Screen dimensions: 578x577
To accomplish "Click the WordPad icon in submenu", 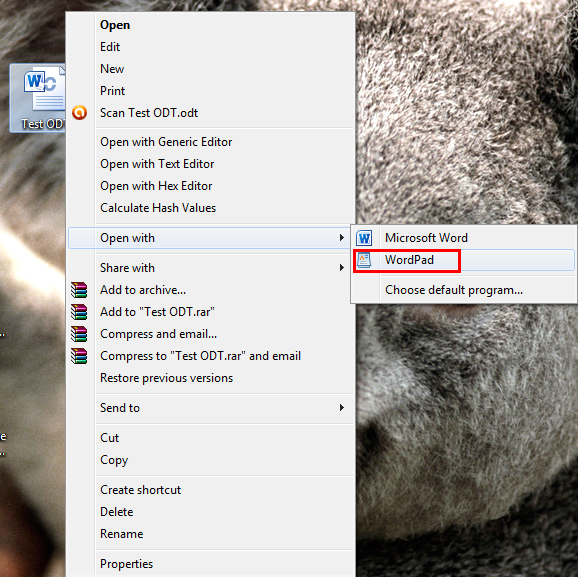I will pos(364,260).
